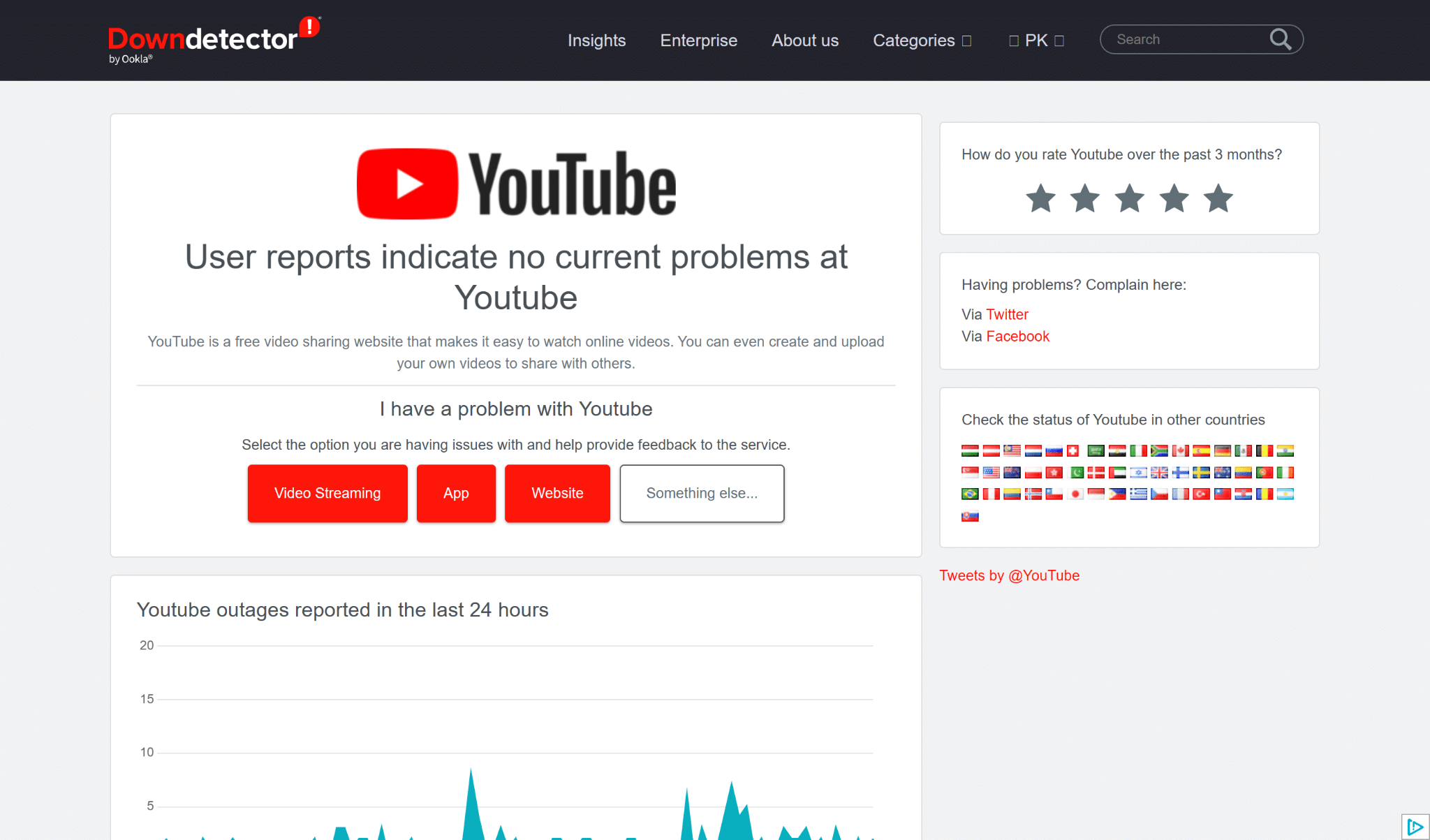The height and width of the screenshot is (840, 1430).
Task: Choose the South Africa flag
Action: pyautogui.click(x=1159, y=450)
